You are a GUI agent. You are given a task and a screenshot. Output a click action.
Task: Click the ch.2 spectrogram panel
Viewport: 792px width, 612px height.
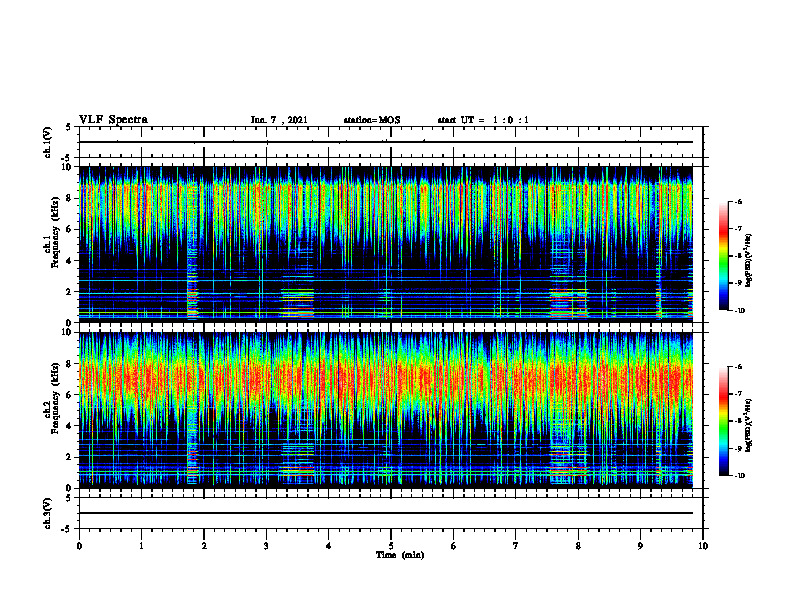pyautogui.click(x=386, y=410)
